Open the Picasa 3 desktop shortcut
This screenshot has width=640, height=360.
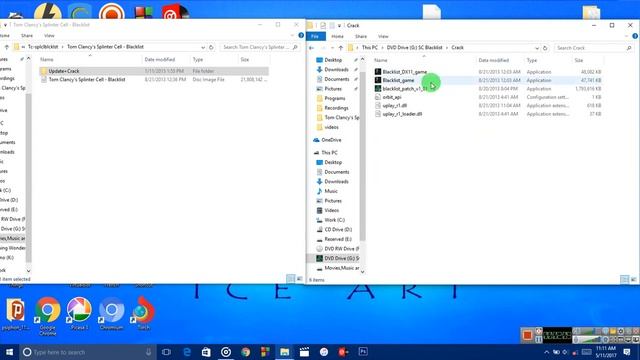click(79, 313)
